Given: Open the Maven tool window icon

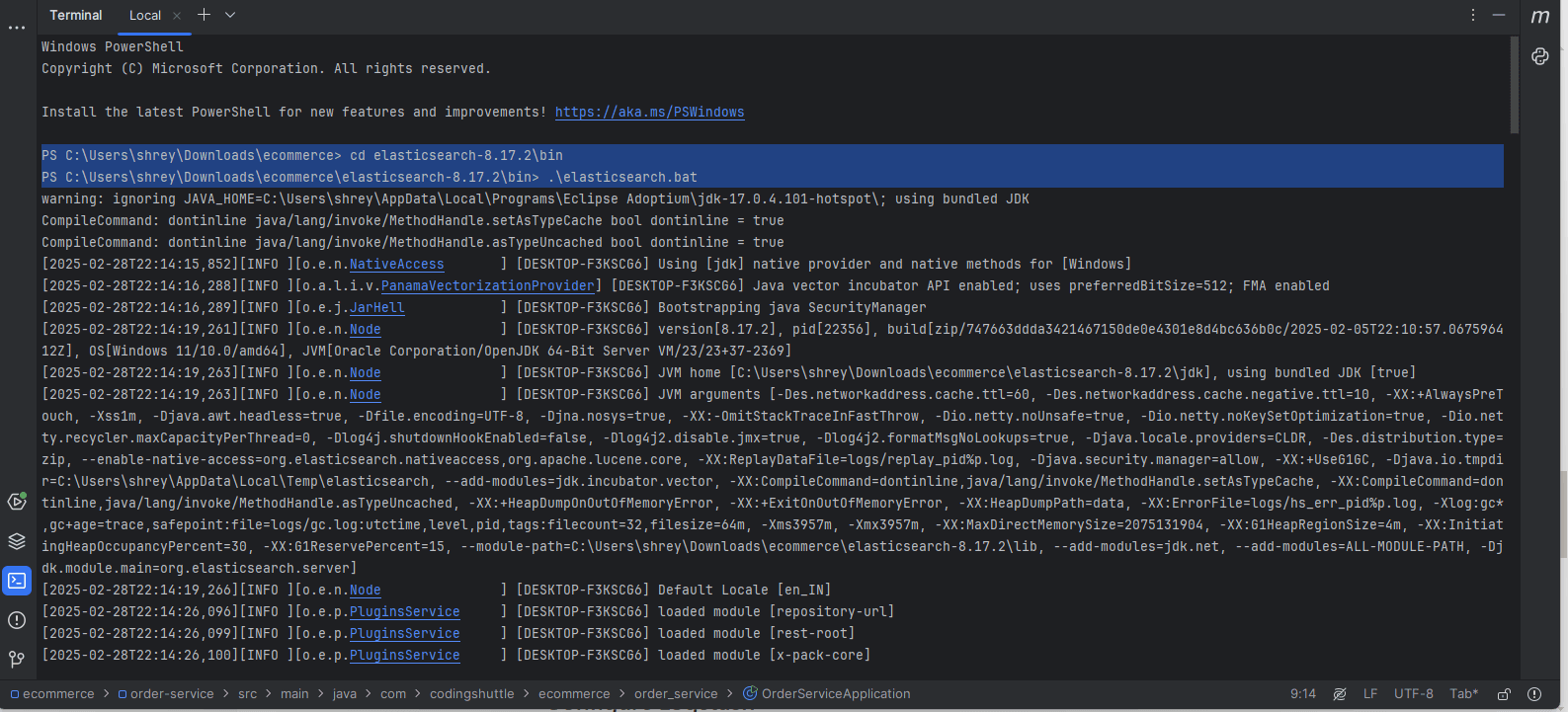Looking at the screenshot, I should [x=1540, y=17].
